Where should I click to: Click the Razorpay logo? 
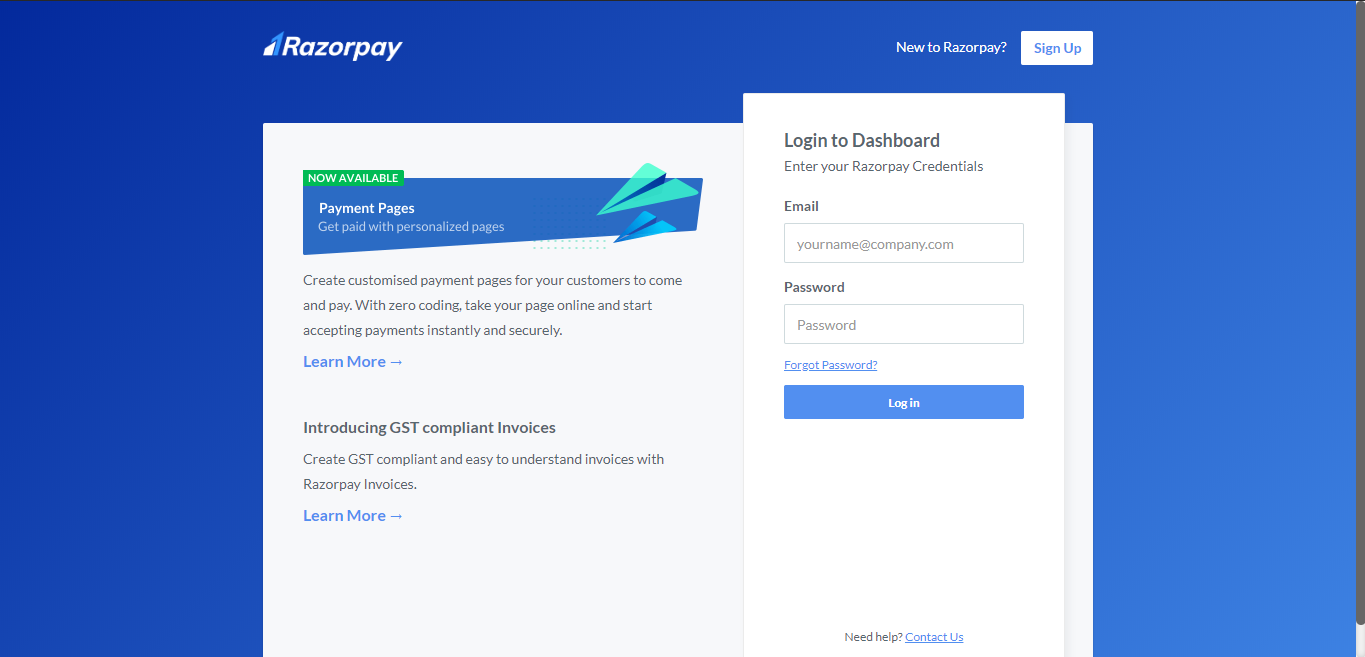point(332,46)
